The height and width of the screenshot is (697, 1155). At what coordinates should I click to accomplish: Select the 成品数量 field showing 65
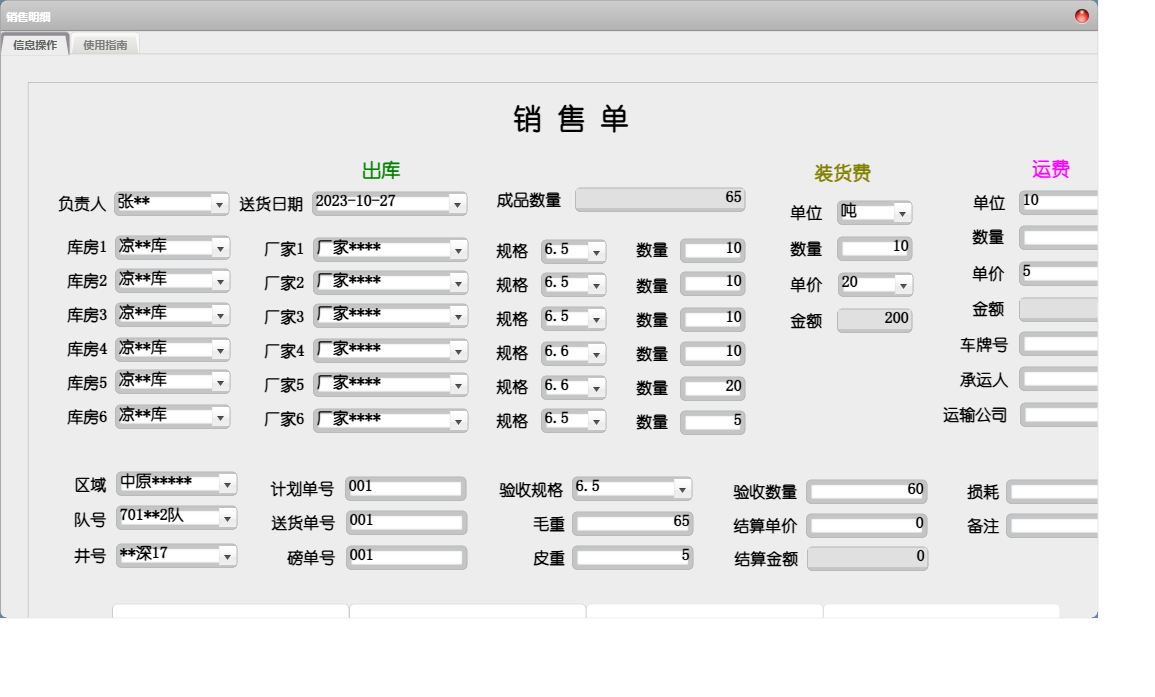pyautogui.click(x=660, y=199)
